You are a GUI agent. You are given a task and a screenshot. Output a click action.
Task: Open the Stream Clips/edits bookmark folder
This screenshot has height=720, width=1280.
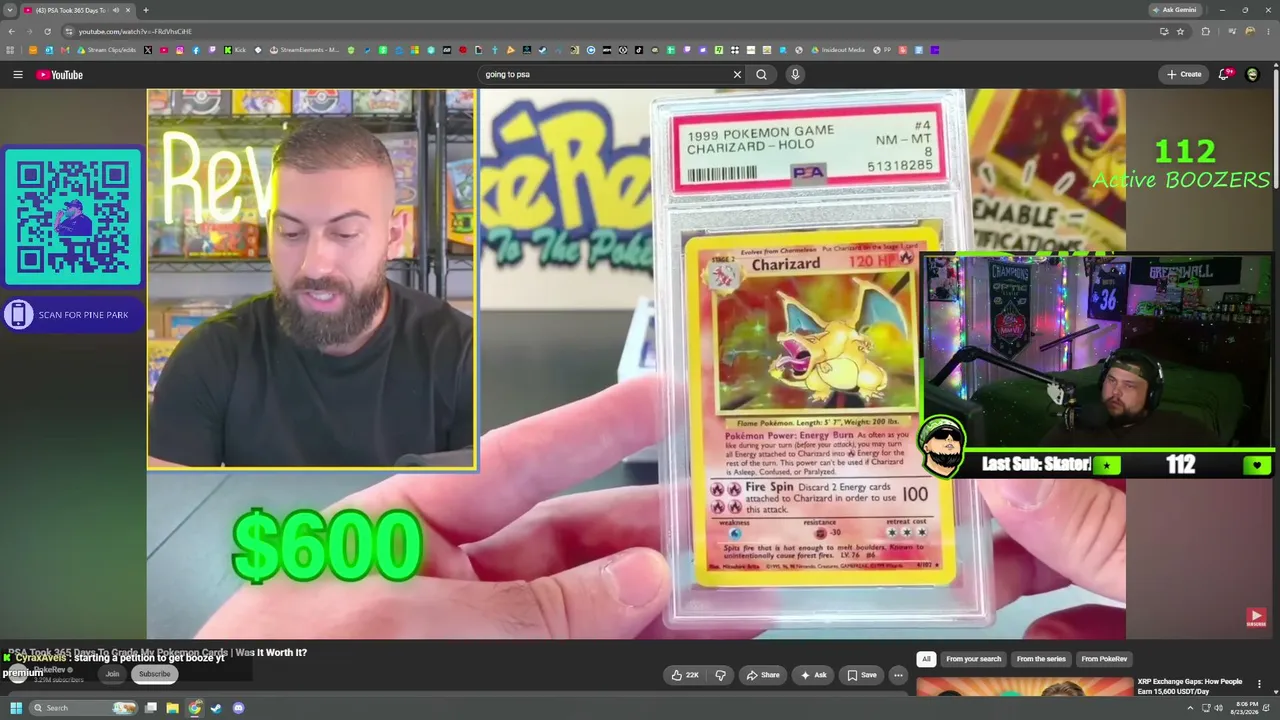pyautogui.click(x=107, y=50)
